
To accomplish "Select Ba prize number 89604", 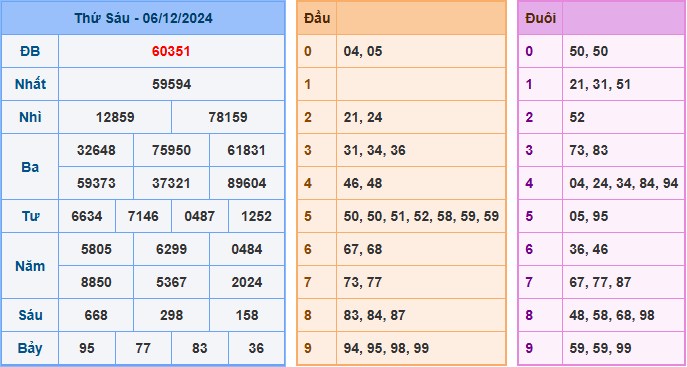I will point(247,184).
